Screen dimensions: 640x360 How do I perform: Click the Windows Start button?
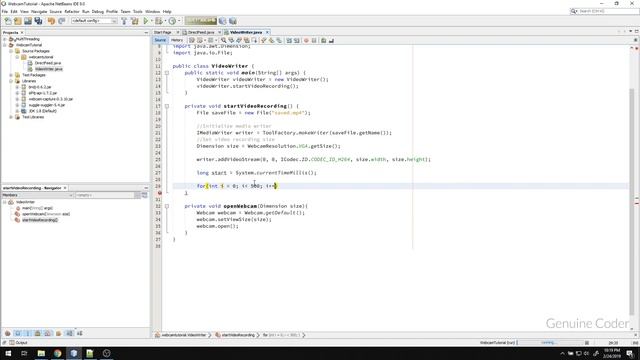(x=8, y=353)
